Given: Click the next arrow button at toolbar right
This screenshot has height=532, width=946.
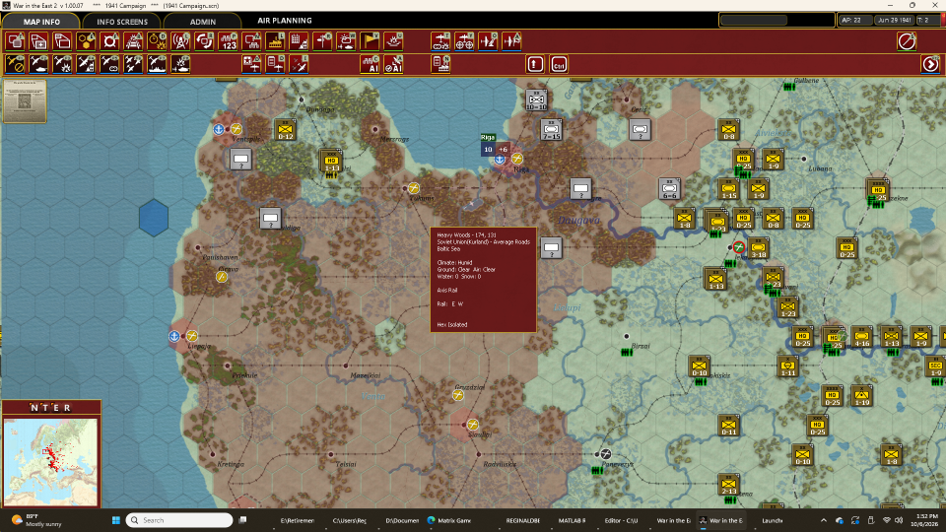Looking at the screenshot, I should pyautogui.click(x=930, y=64).
